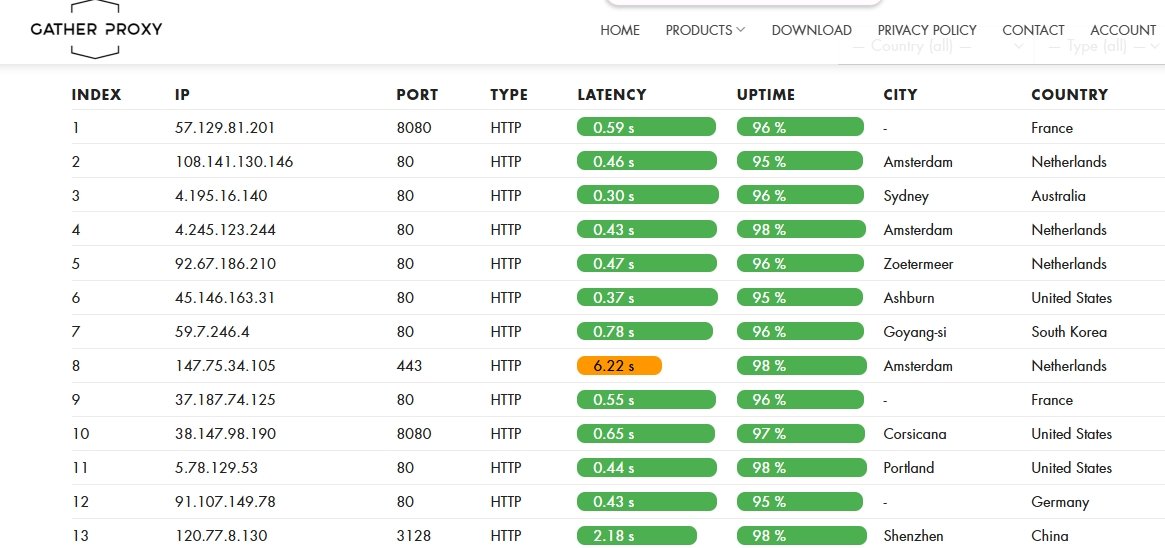1165x548 pixels.
Task: Go to the DOWNLOAD page
Action: pos(811,30)
